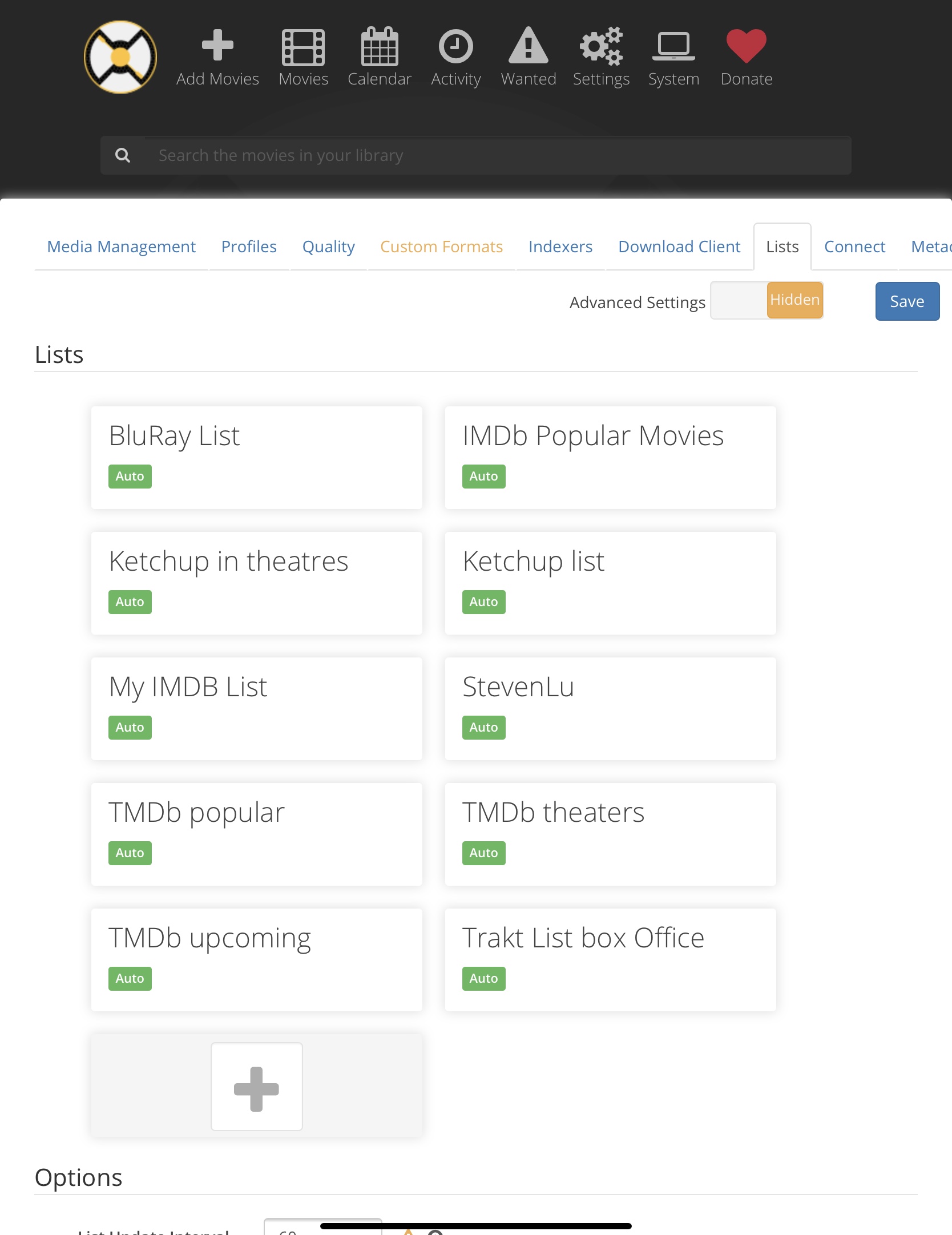Screen dimensions: 952x1235
Task: Open the Download Client settings tab
Action: [x=679, y=247]
